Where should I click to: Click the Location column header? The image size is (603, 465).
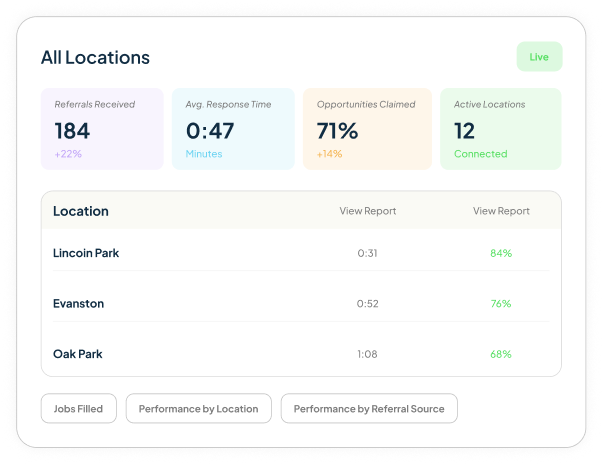(x=81, y=211)
